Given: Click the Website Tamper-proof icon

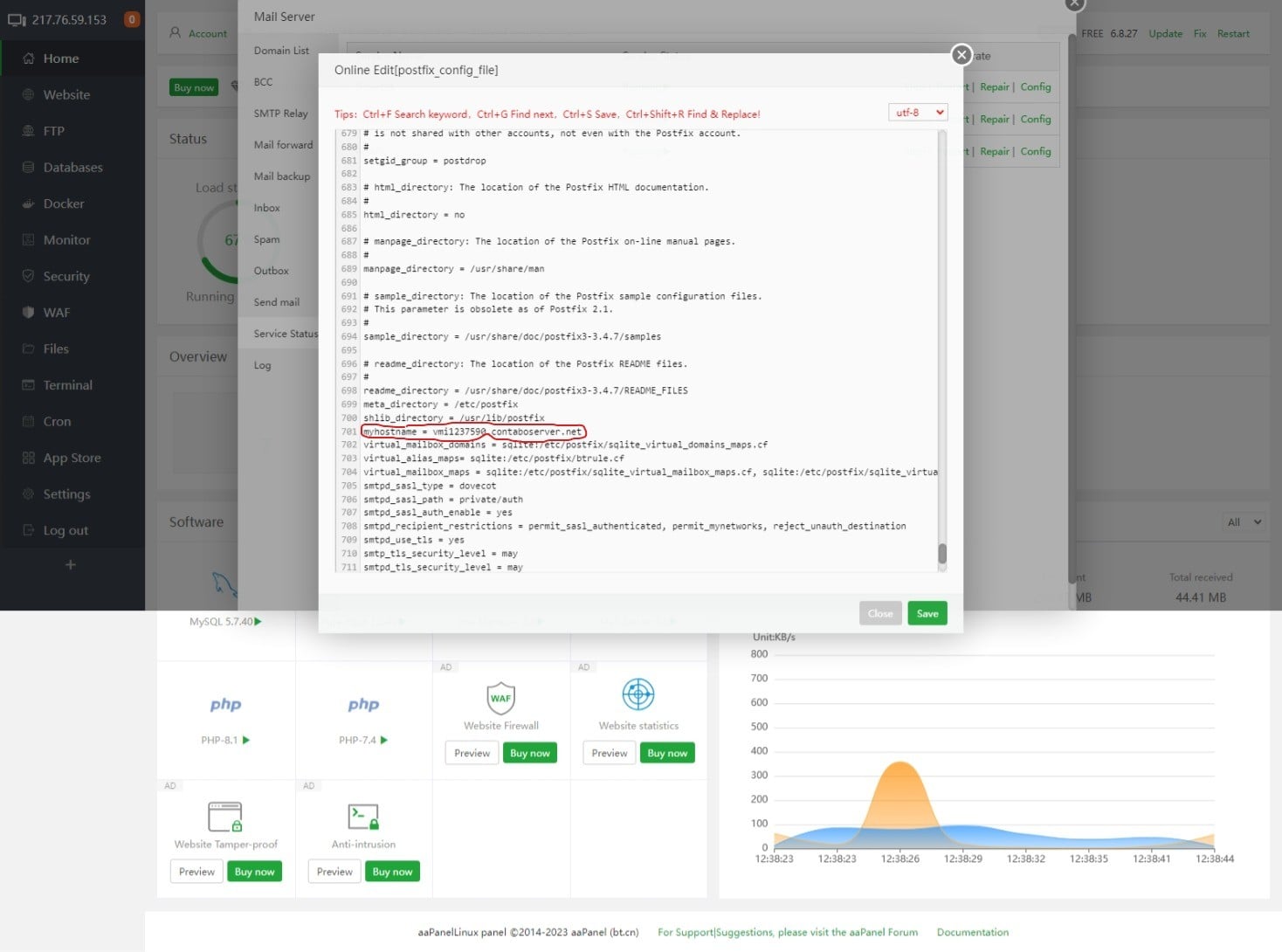Looking at the screenshot, I should click(225, 817).
